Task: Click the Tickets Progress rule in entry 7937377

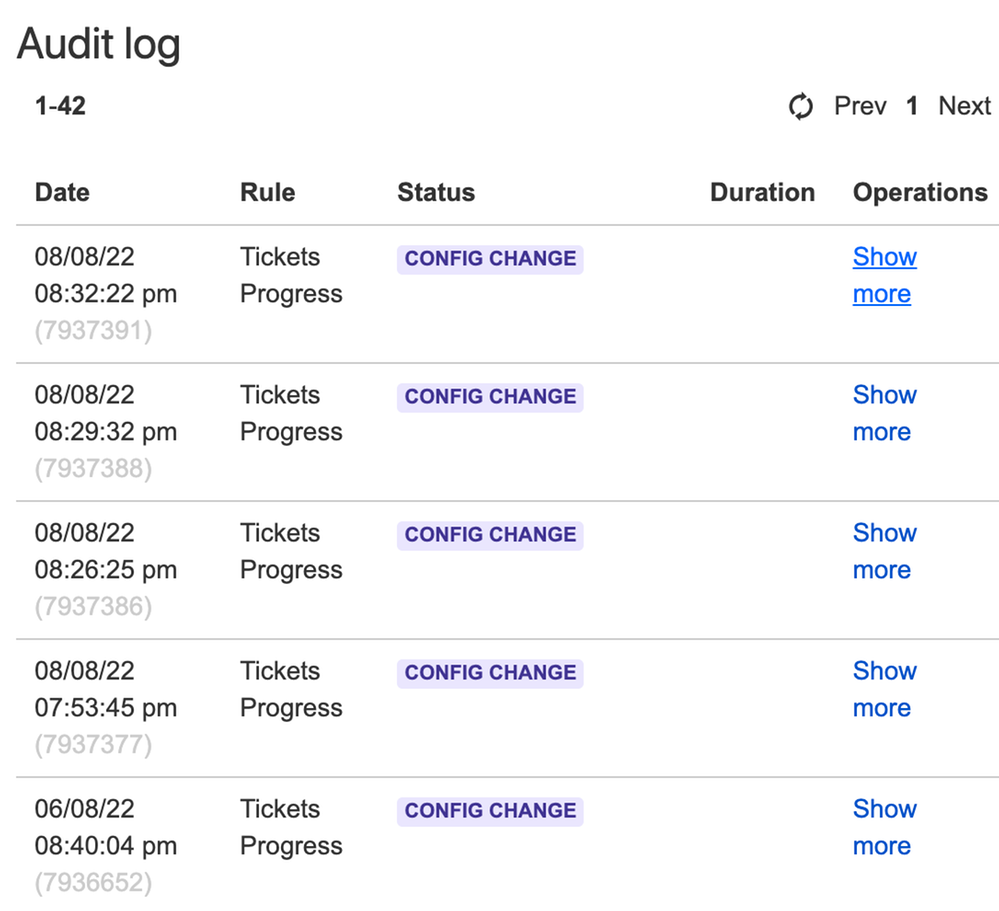Action: pyautogui.click(x=290, y=689)
